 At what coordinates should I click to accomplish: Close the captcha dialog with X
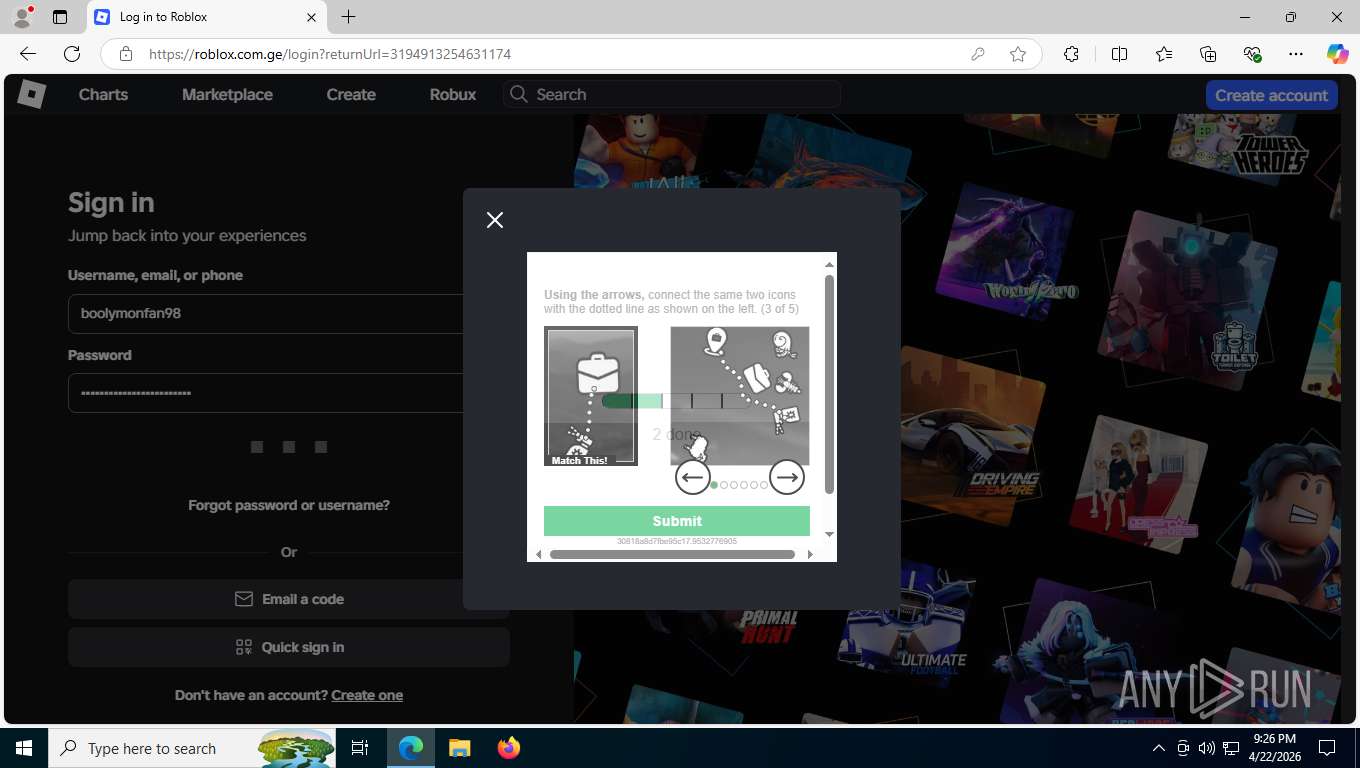coord(495,220)
